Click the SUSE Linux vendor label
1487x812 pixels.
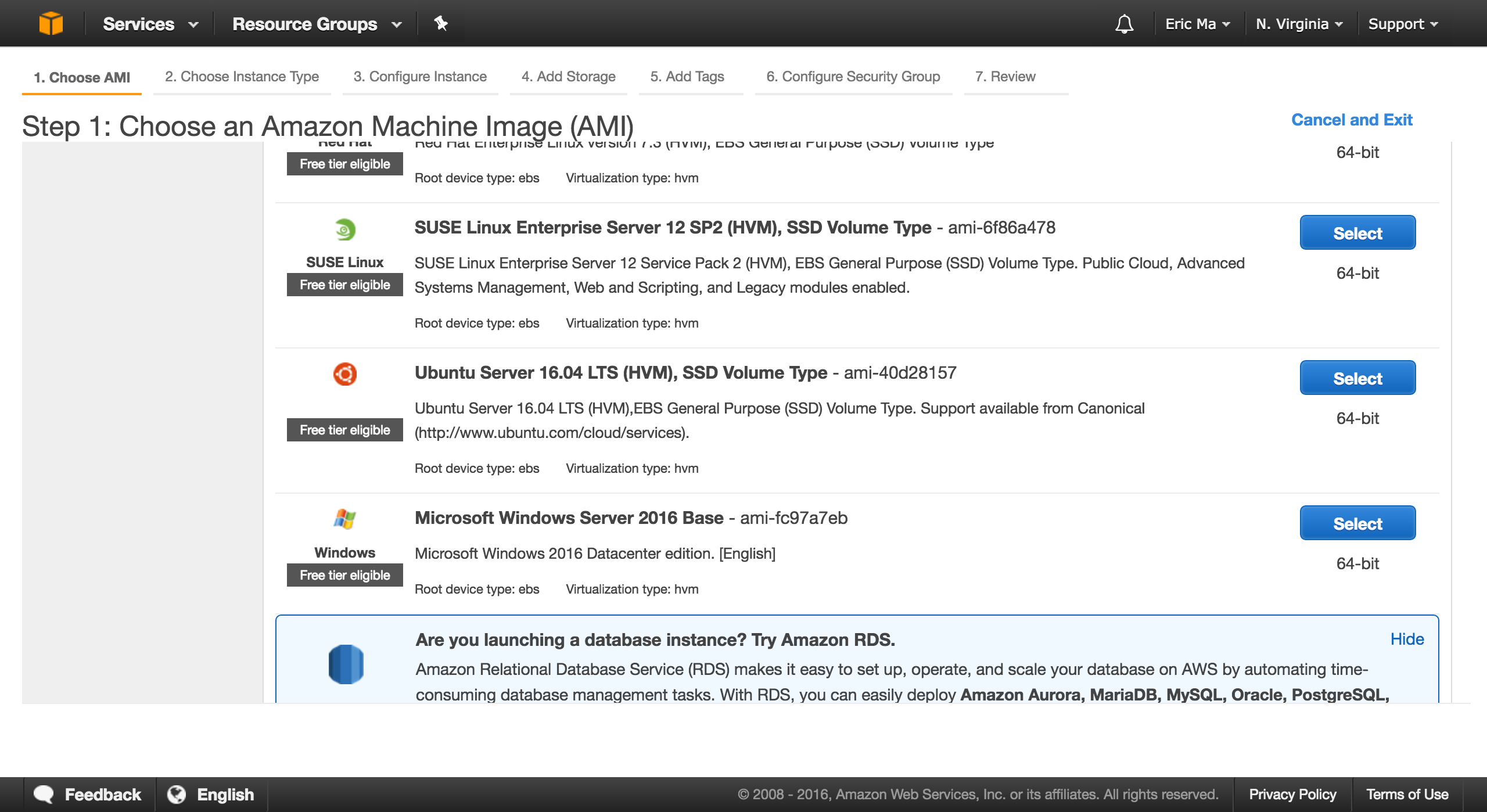click(345, 262)
